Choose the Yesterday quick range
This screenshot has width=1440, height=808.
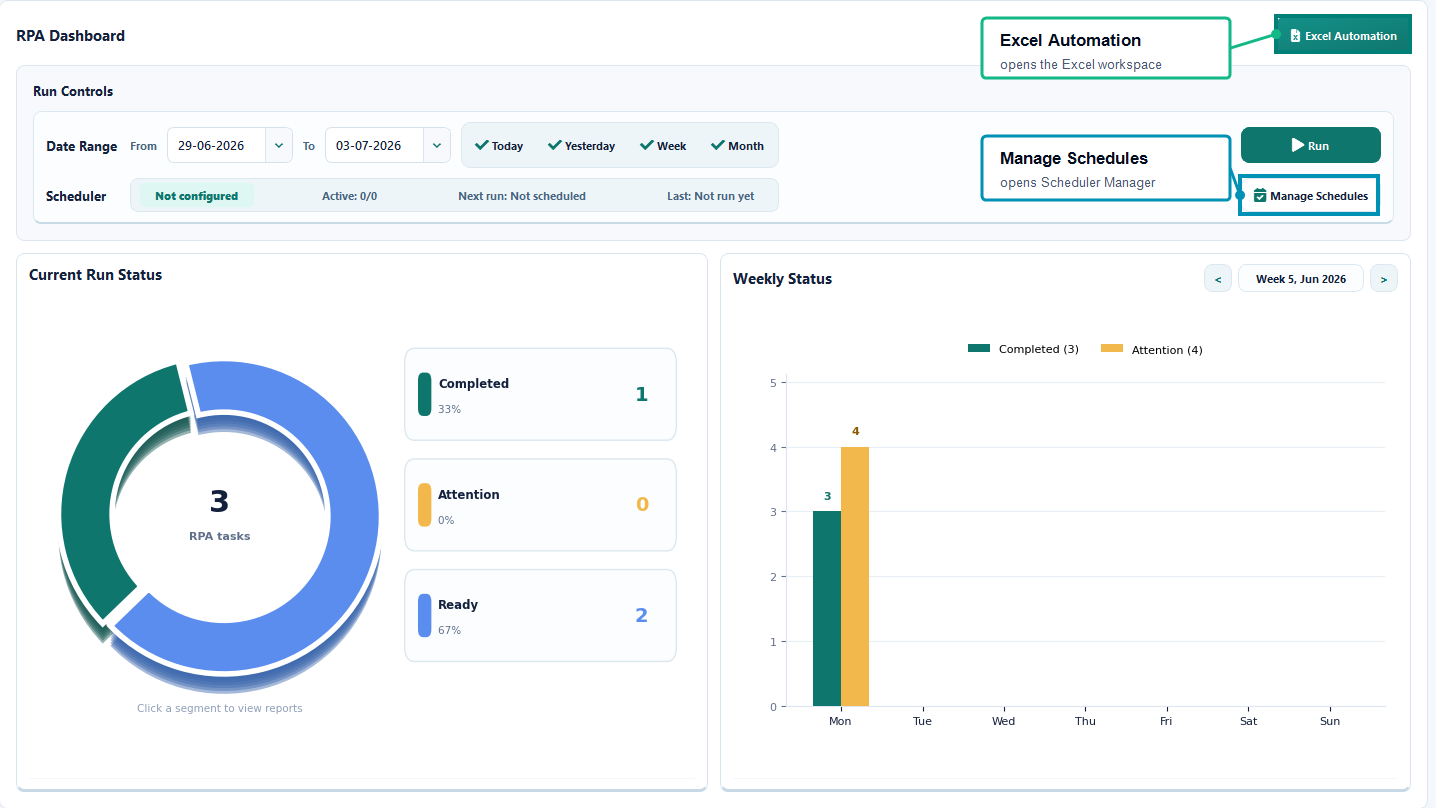tap(582, 146)
